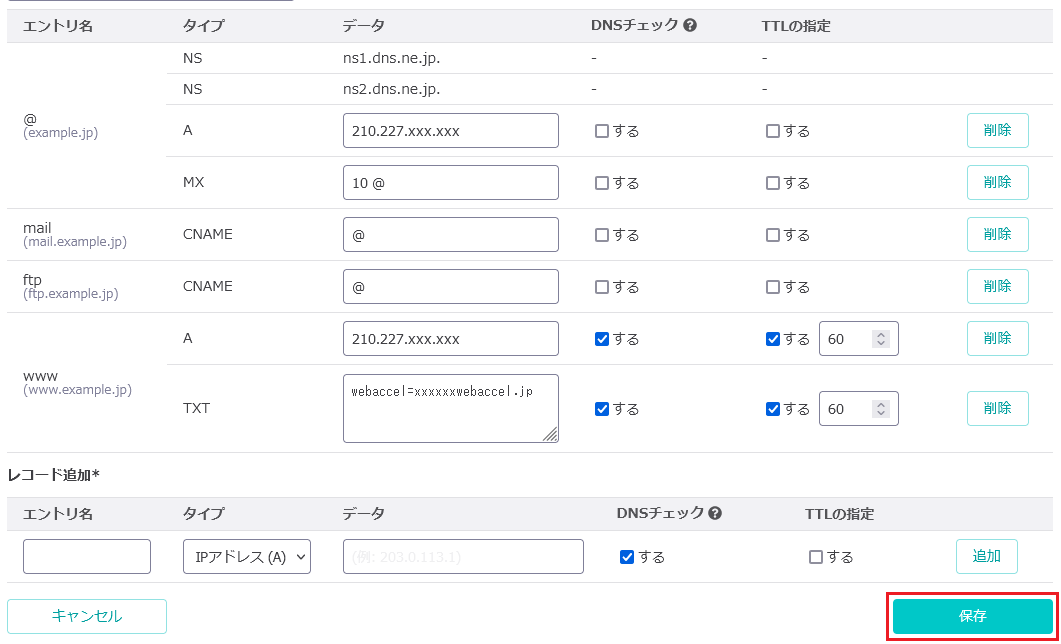
Task: Delete the mail CNAME record
Action: (x=997, y=235)
